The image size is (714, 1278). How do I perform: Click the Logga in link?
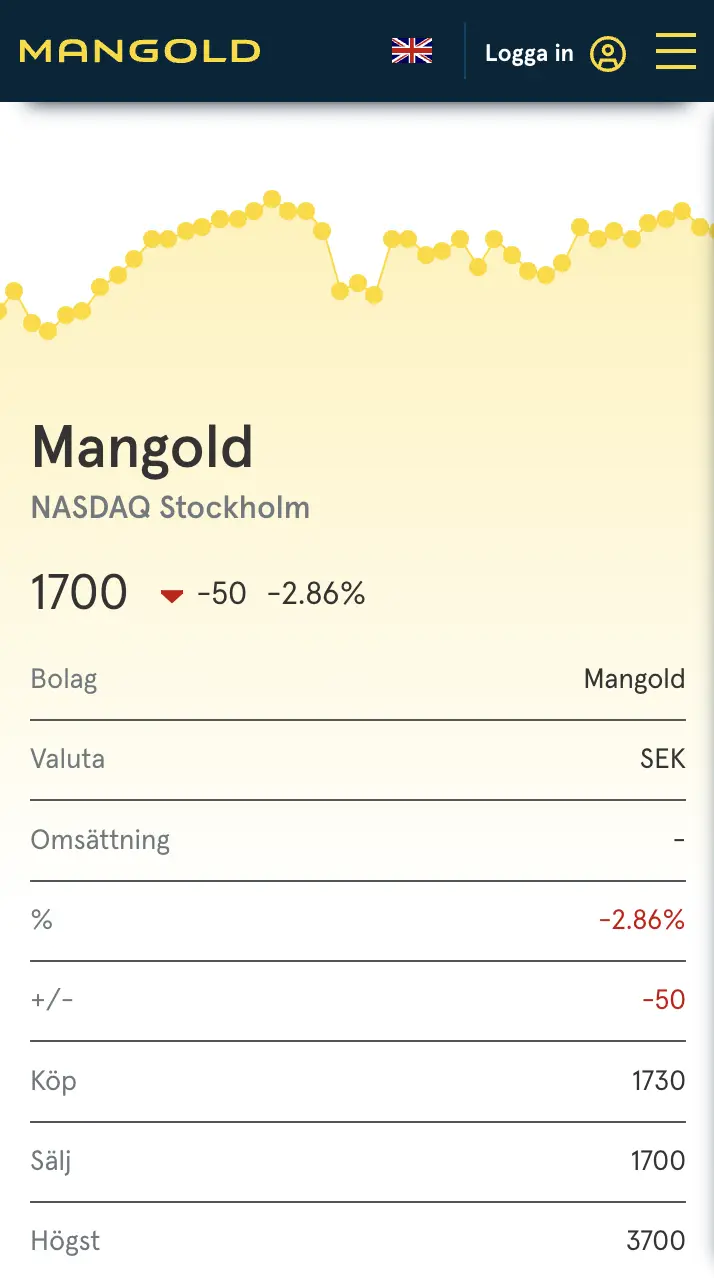click(x=529, y=53)
